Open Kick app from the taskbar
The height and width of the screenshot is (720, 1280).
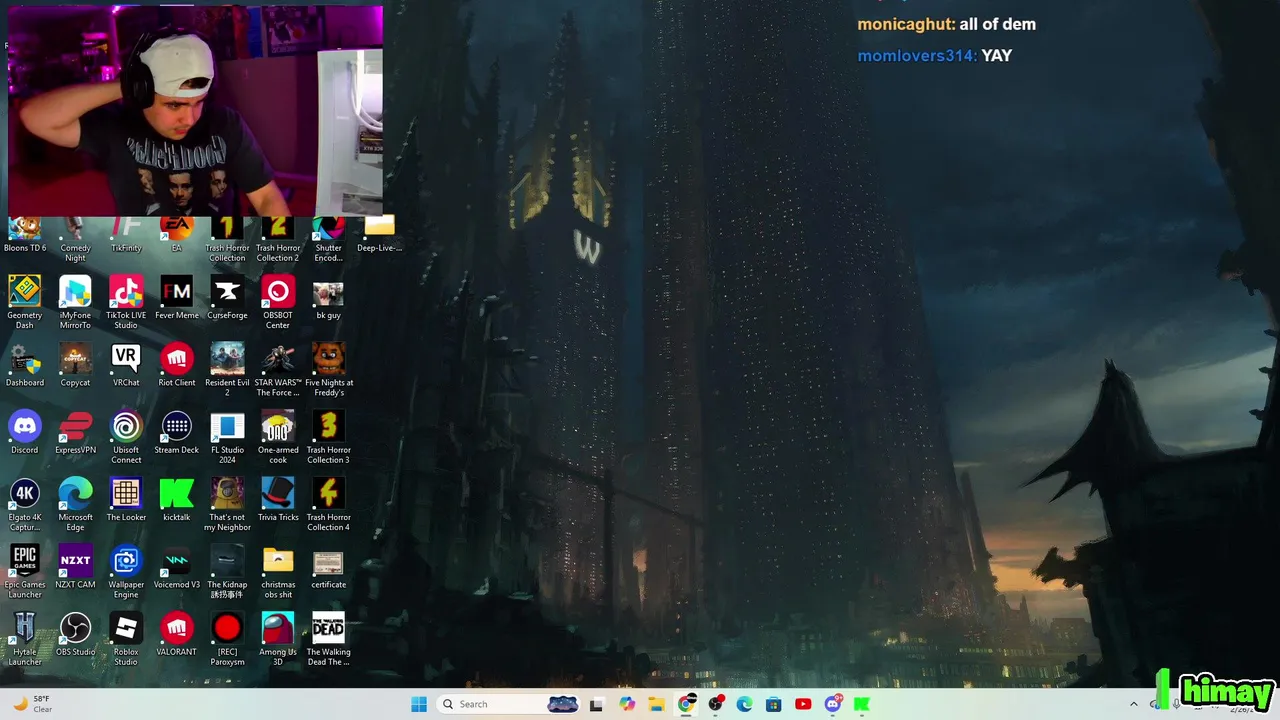(x=861, y=704)
